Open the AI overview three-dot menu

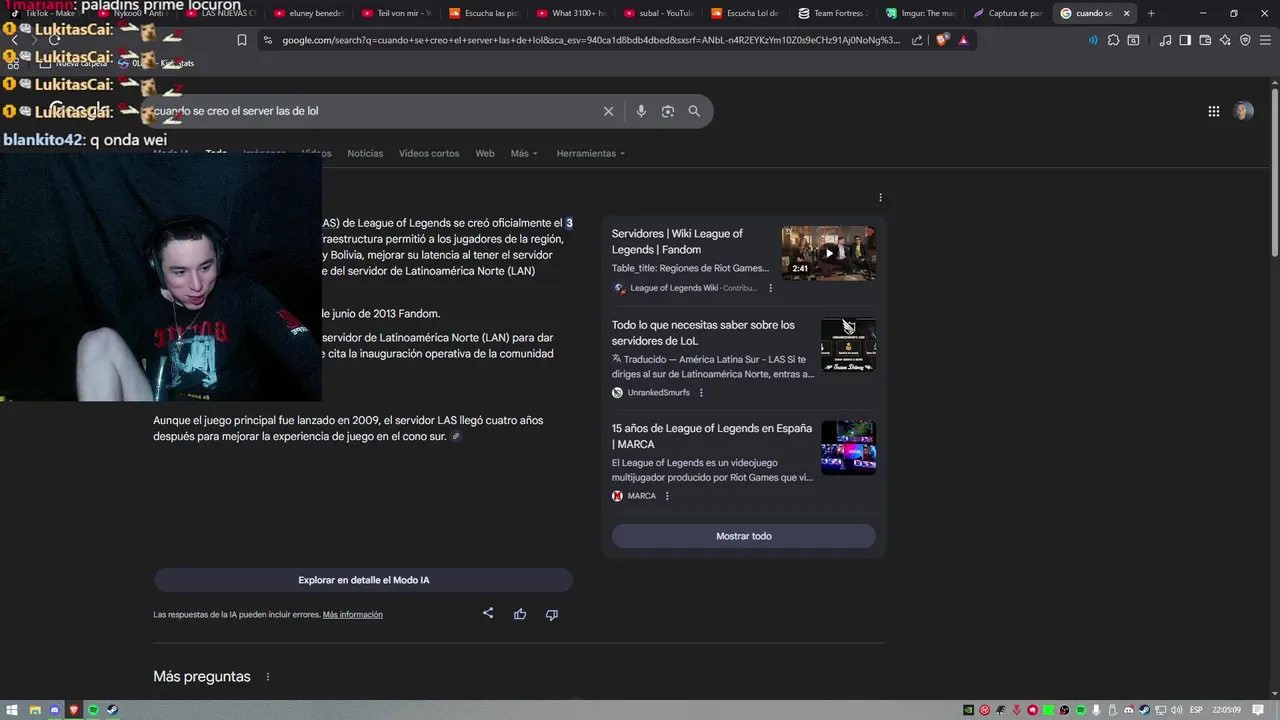[880, 197]
